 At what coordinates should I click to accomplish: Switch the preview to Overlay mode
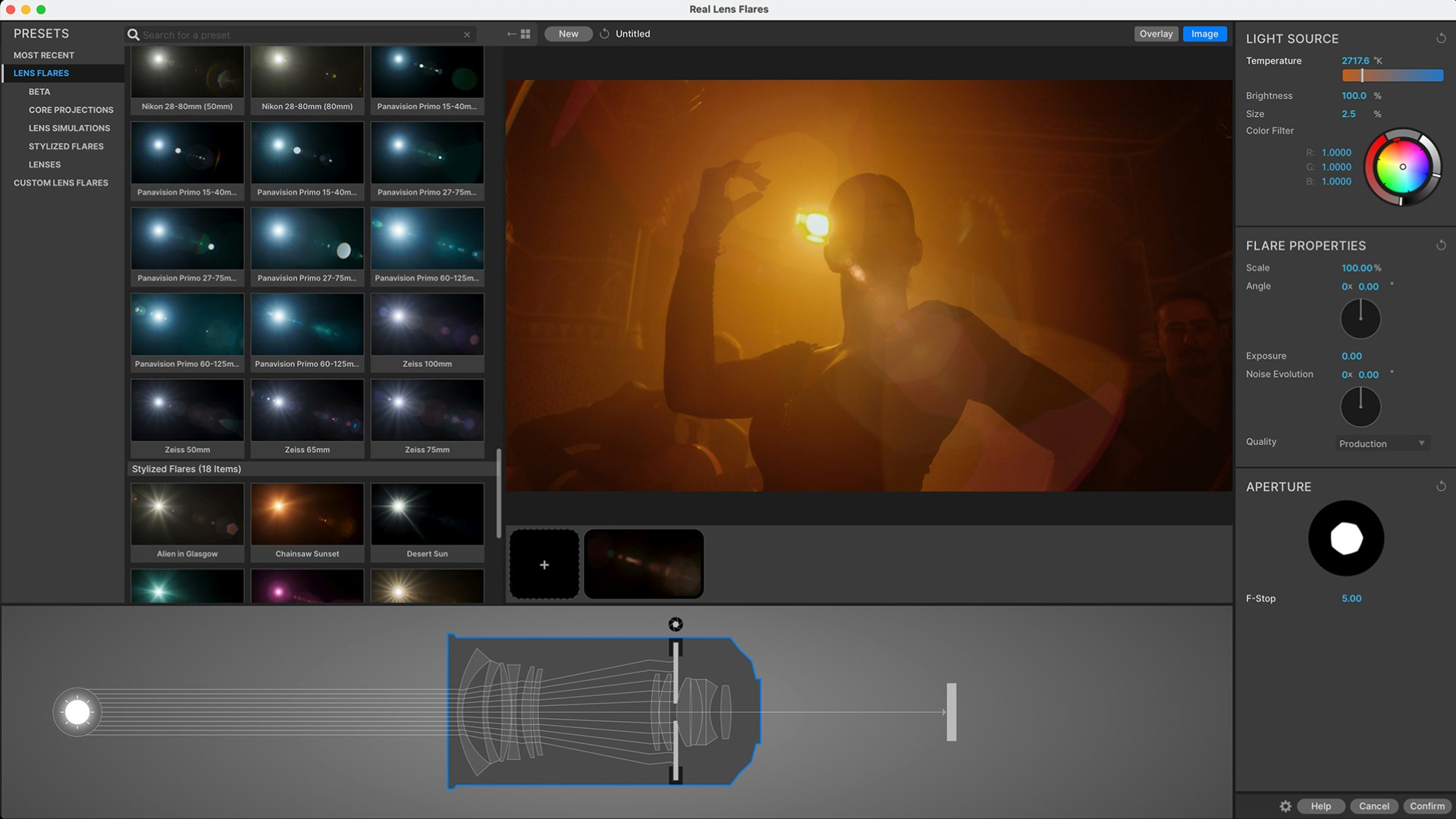coord(1156,34)
